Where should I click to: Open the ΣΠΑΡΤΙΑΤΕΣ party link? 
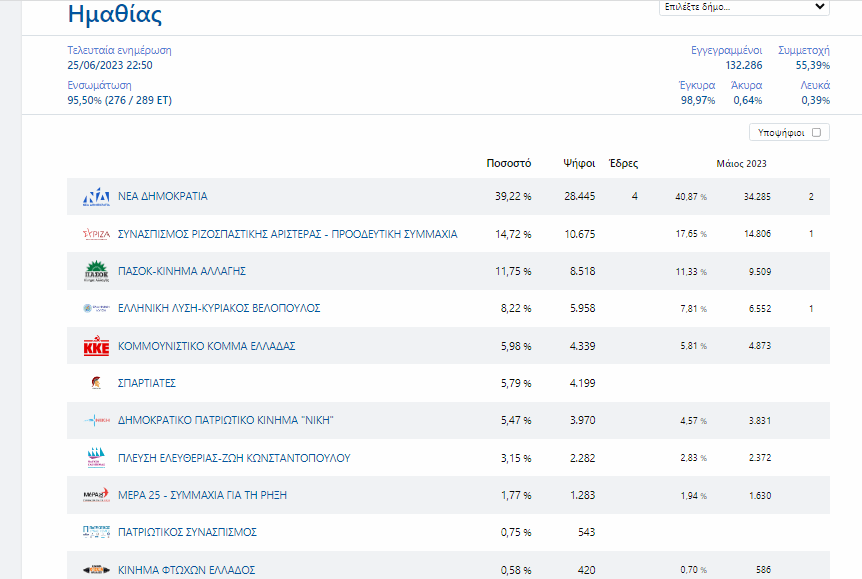click(x=147, y=383)
